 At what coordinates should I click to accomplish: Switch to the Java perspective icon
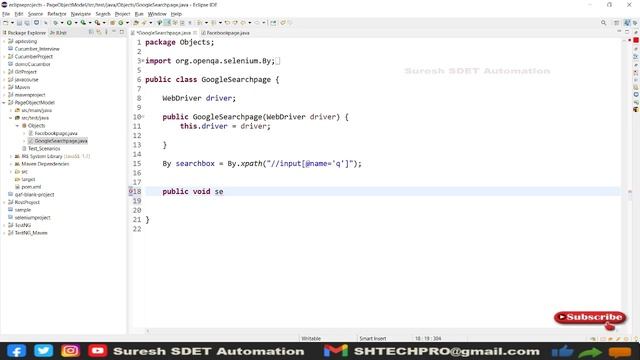point(627,23)
